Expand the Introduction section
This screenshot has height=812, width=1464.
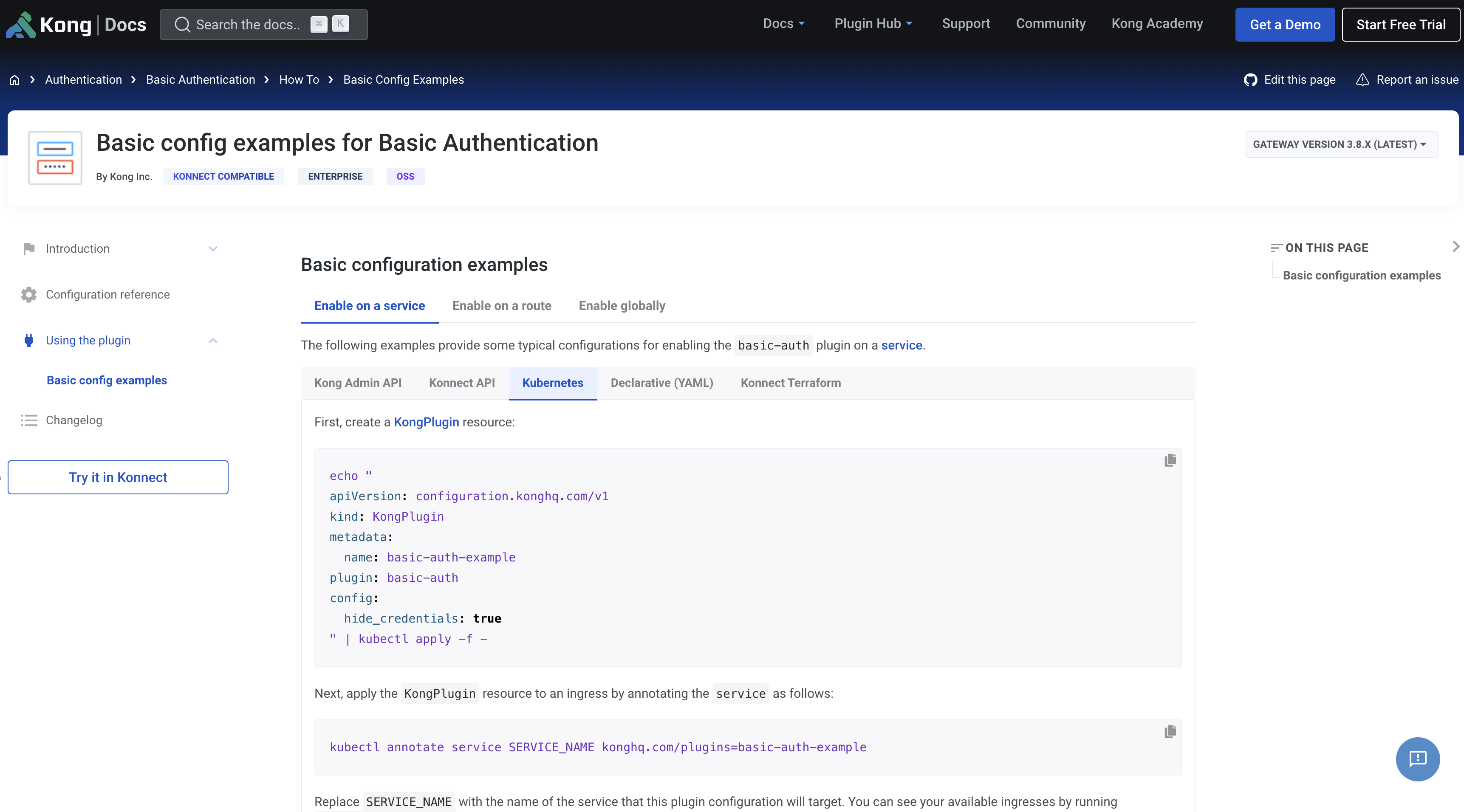[x=213, y=249]
